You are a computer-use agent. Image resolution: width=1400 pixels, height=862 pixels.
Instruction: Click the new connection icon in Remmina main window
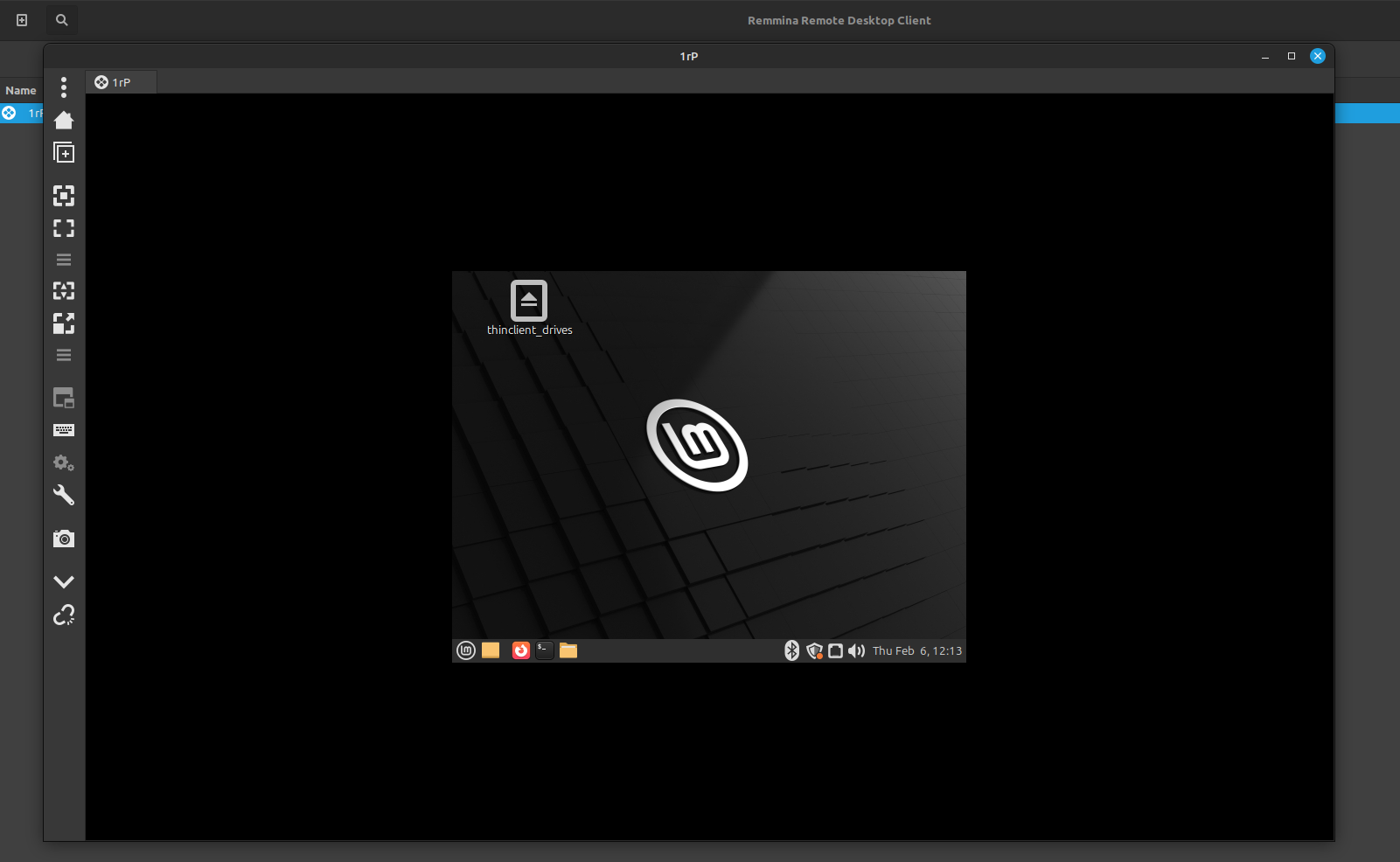[22, 20]
